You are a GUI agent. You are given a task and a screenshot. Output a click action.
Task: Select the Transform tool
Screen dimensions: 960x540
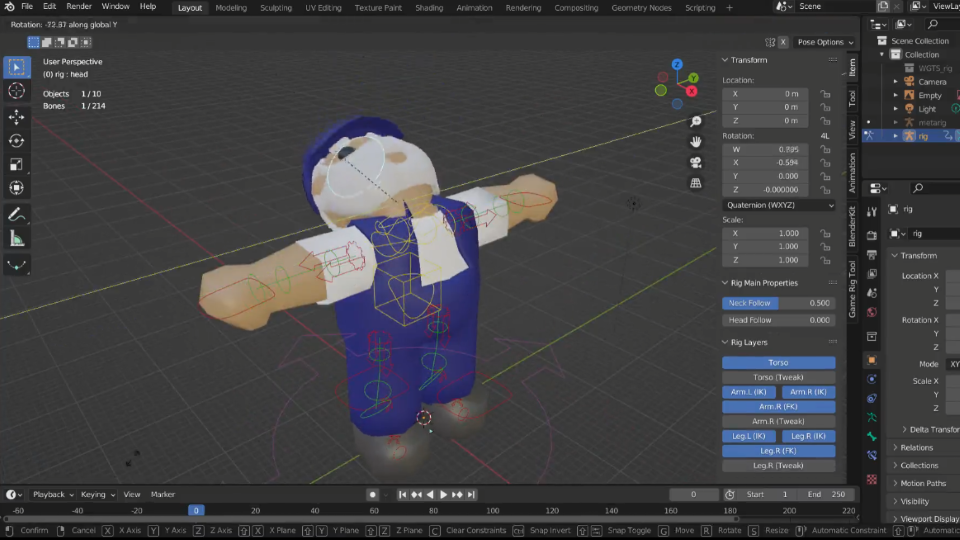(x=17, y=188)
